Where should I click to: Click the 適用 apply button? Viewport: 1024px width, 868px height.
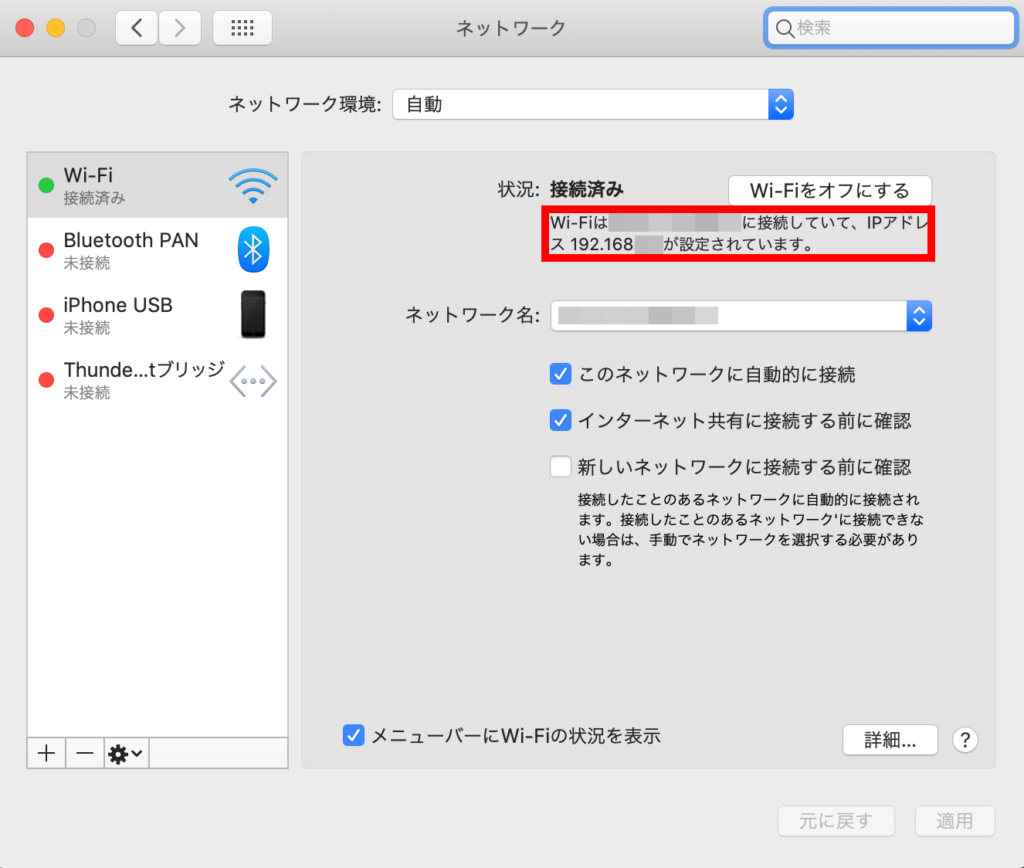tap(955, 820)
